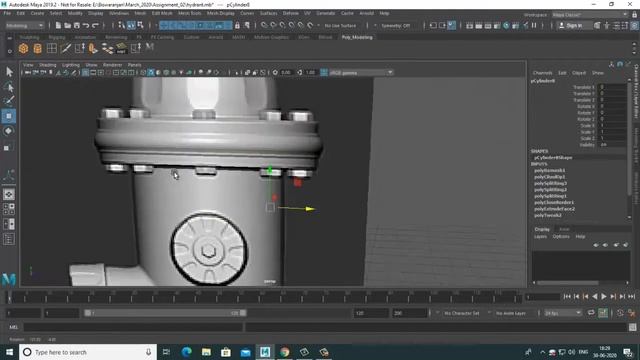Go to start of playback range
640x360 pixels.
coord(567,296)
